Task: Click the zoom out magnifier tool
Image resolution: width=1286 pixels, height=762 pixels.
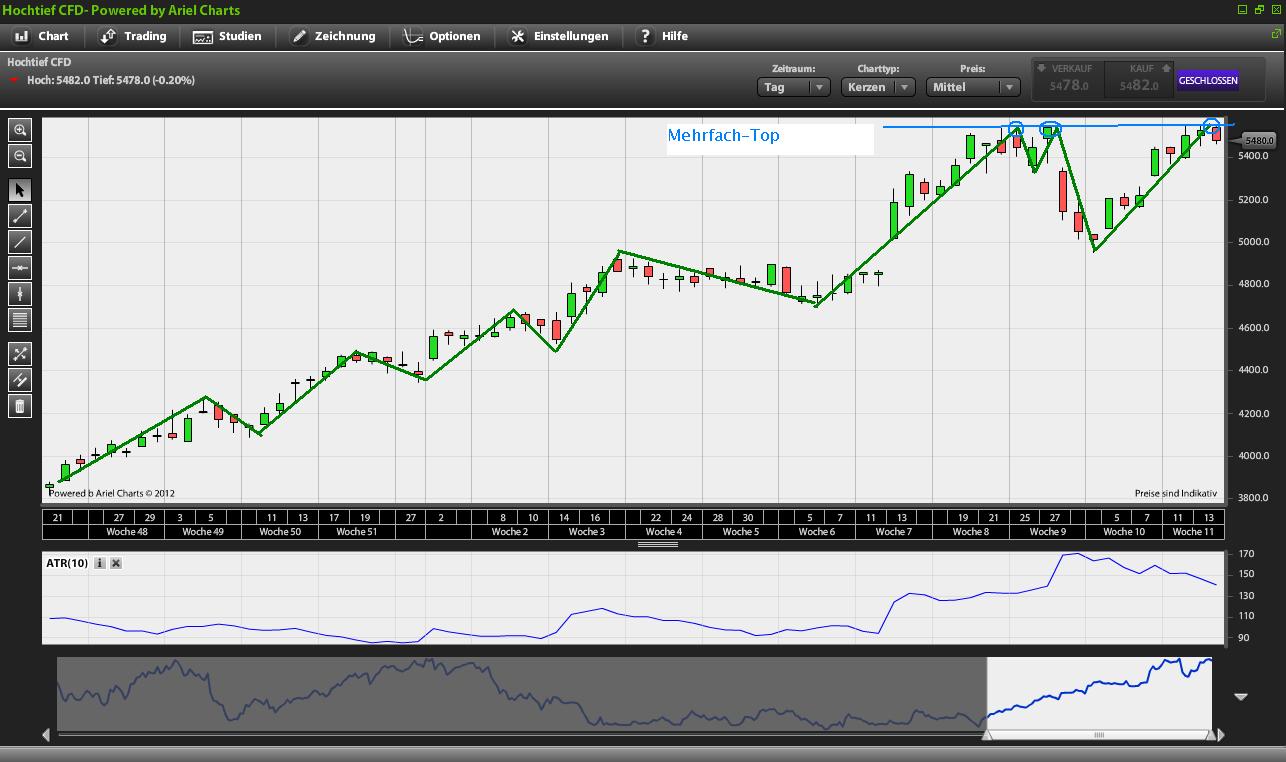Action: 21,156
